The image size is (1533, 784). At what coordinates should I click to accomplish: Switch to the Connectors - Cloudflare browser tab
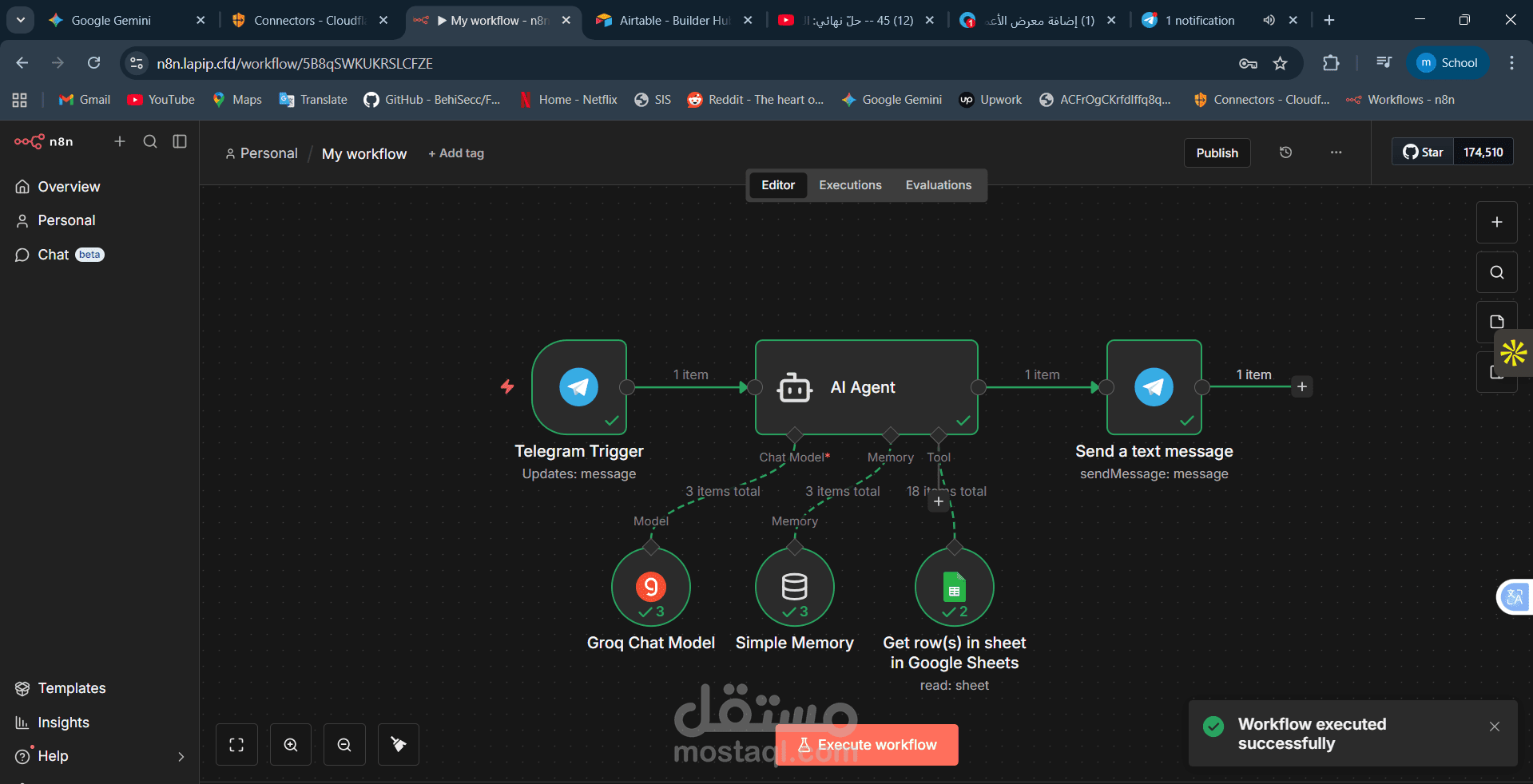coord(310,21)
